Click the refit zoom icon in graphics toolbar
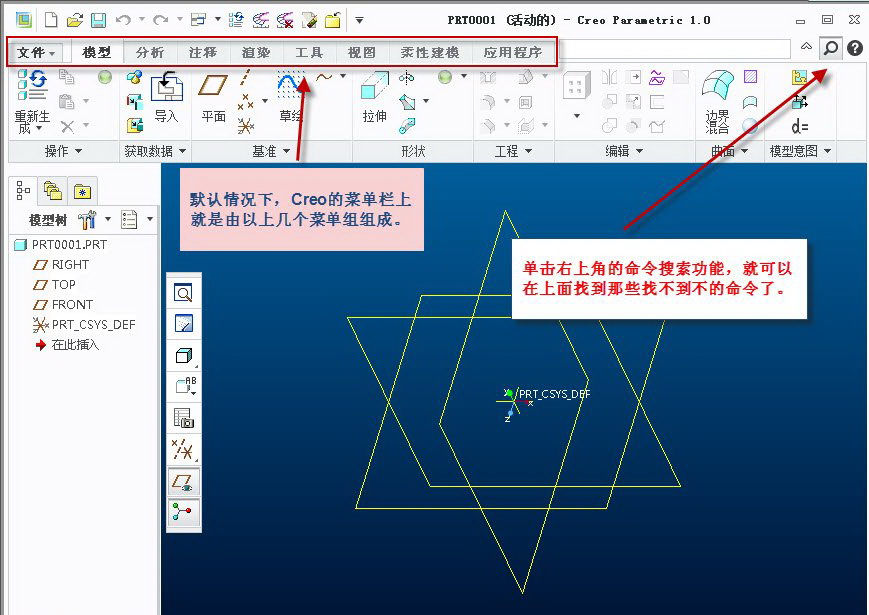 coord(183,293)
